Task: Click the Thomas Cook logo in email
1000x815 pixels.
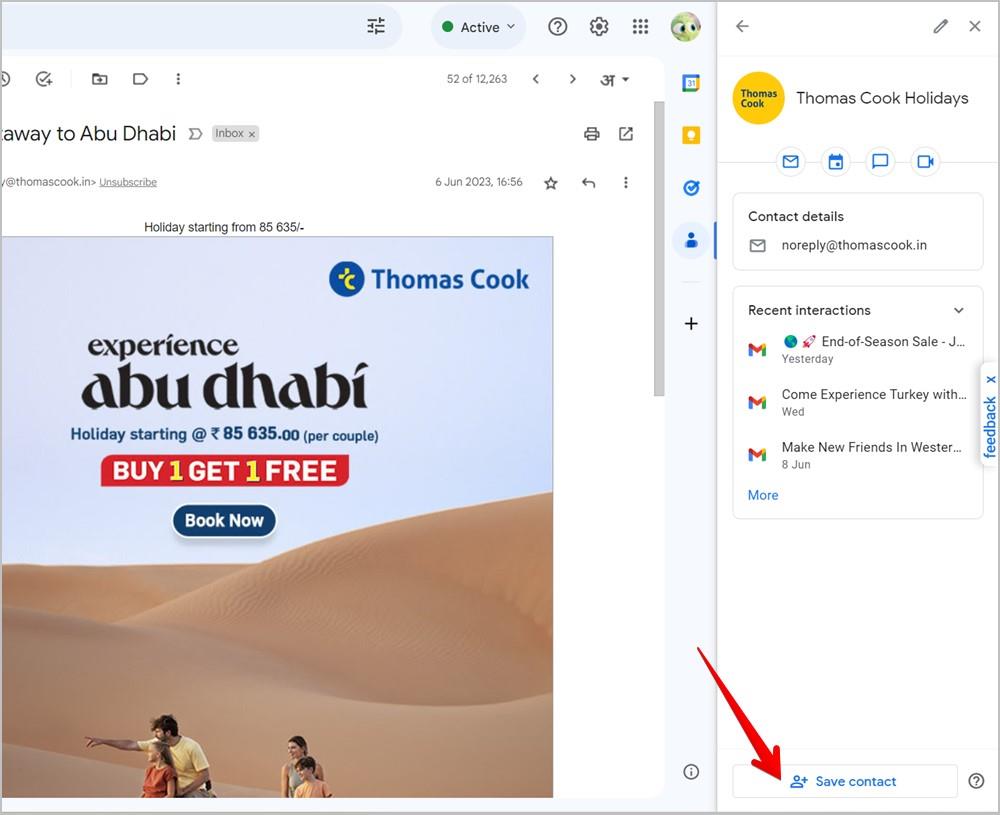Action: 429,279
